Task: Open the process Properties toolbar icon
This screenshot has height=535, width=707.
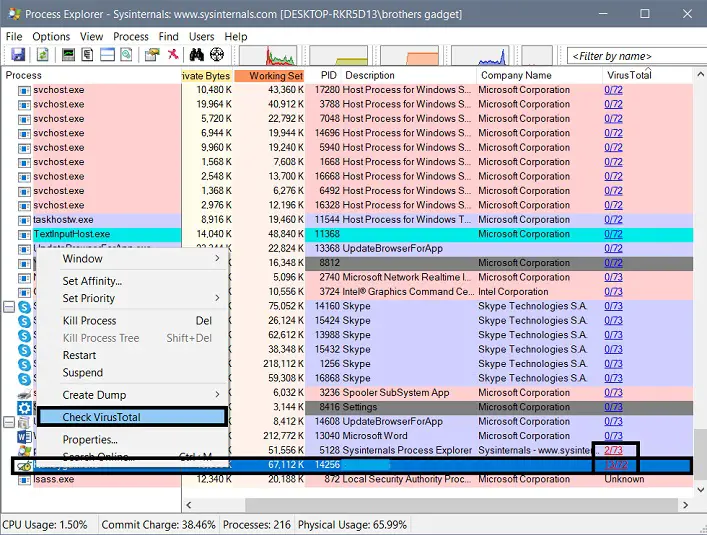Action: (152, 55)
